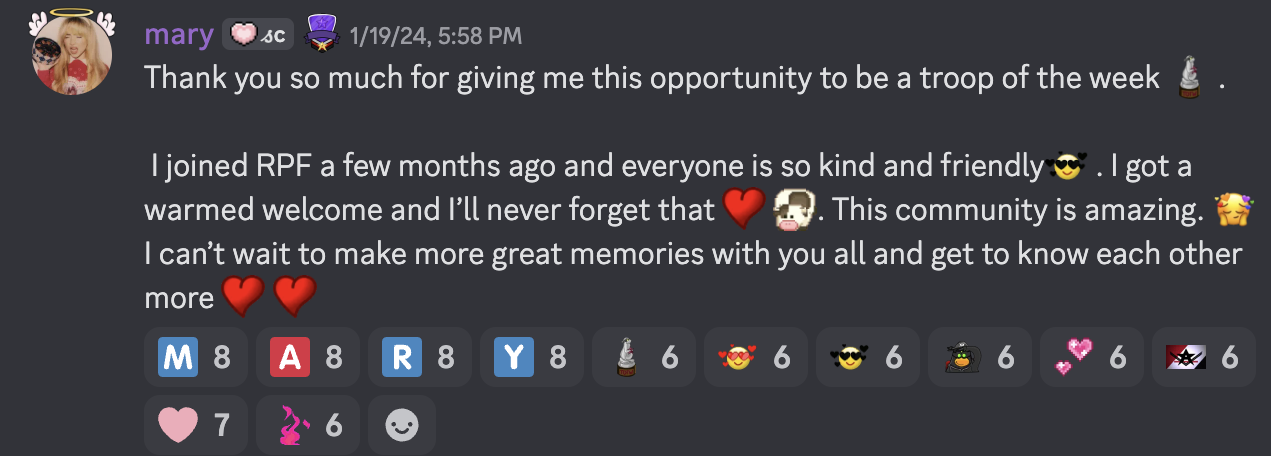Click the message timestamp 1/19/24, 5:58 PM
Screen dimensions: 1271x456
tap(436, 37)
